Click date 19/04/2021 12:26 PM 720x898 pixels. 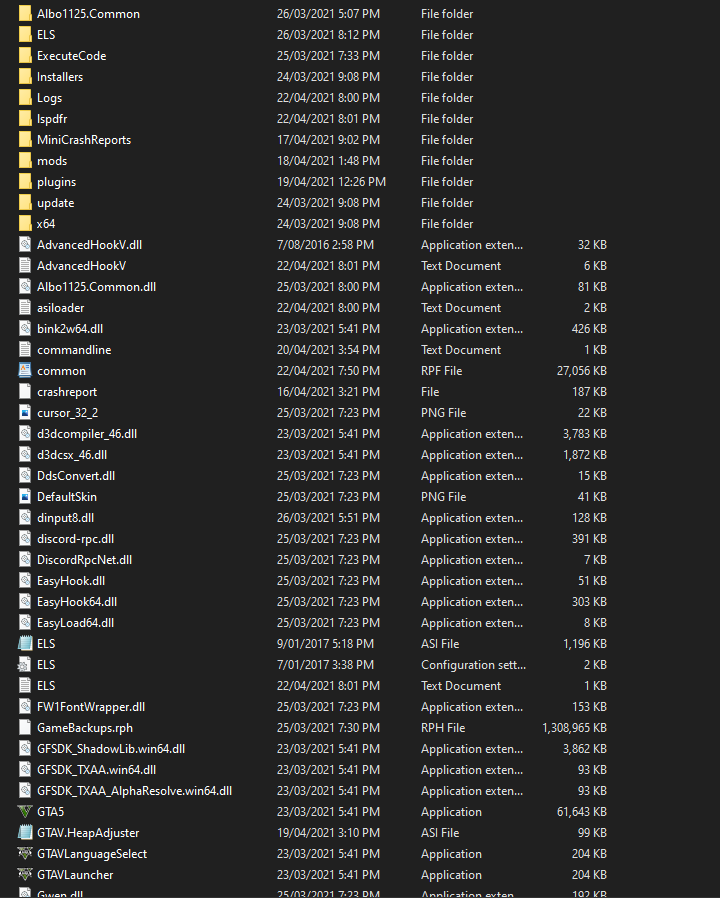click(x=332, y=182)
